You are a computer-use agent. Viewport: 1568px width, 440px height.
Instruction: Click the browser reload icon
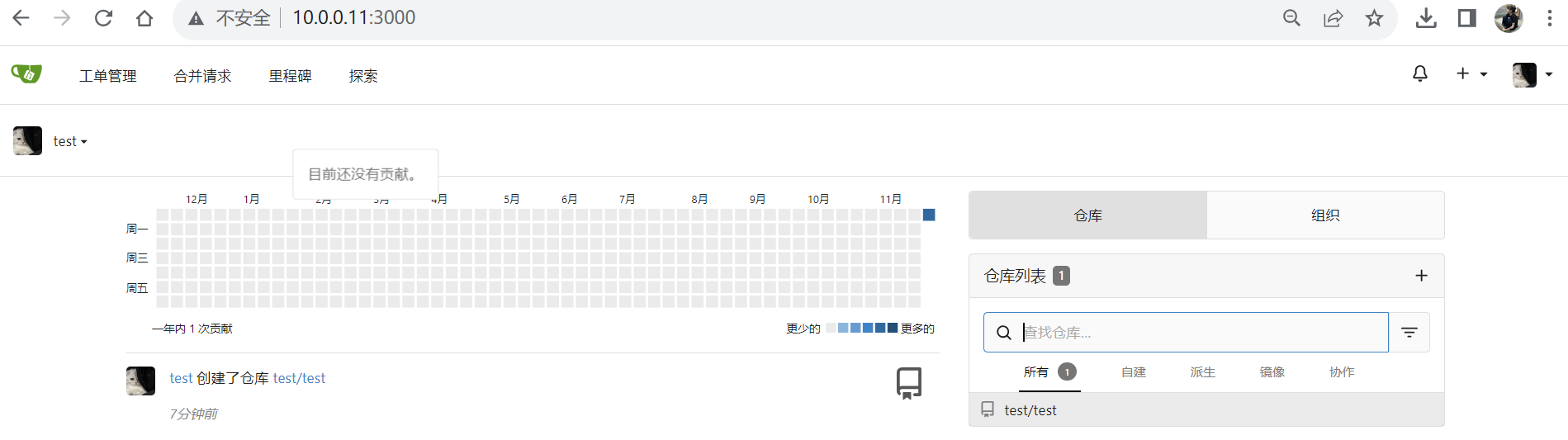coord(103,18)
